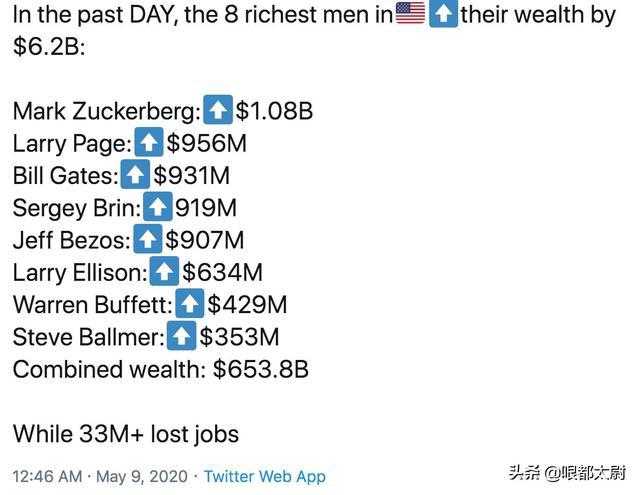Click the up arrow beside Jeff Bezos
The image size is (640, 495).
point(147,240)
